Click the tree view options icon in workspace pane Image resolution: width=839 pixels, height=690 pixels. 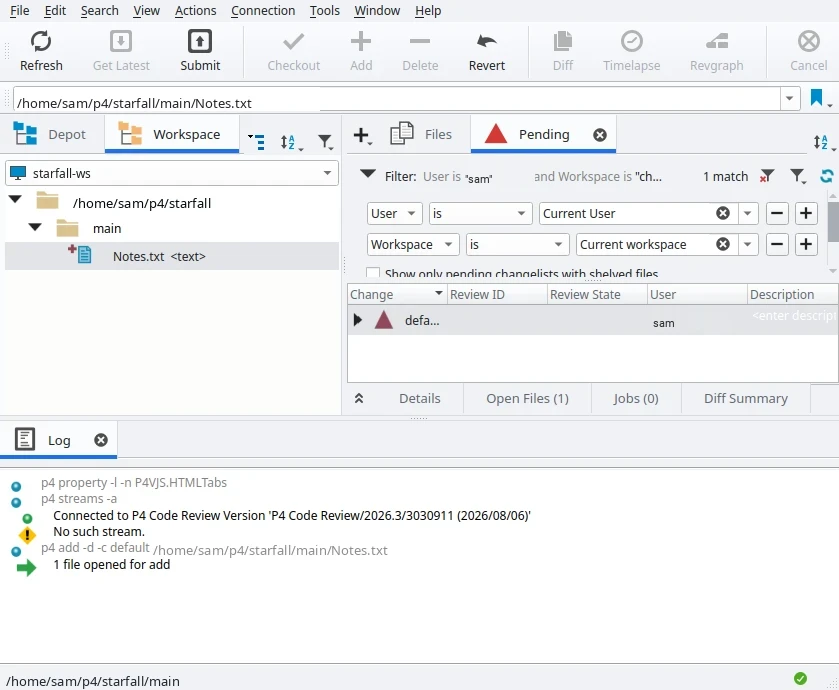256,142
